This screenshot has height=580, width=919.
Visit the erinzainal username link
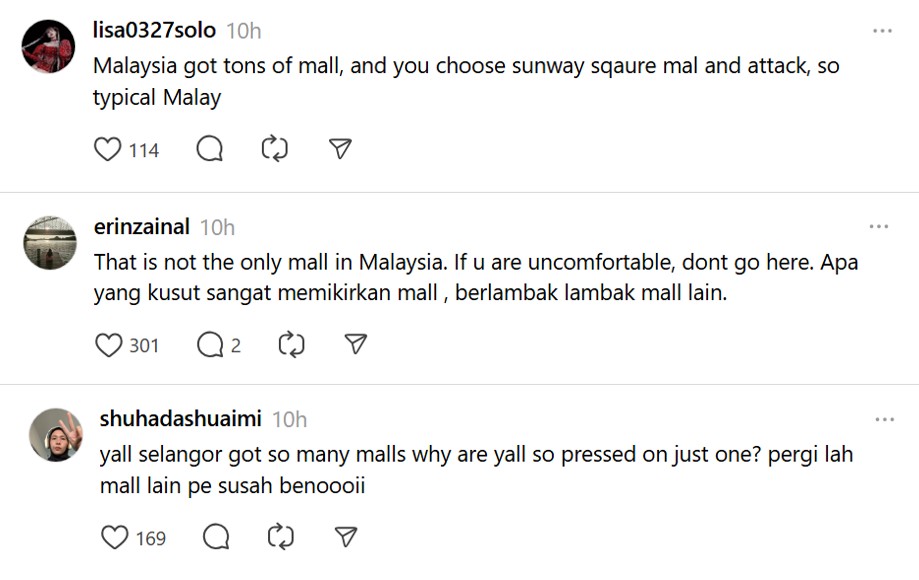coord(141,227)
